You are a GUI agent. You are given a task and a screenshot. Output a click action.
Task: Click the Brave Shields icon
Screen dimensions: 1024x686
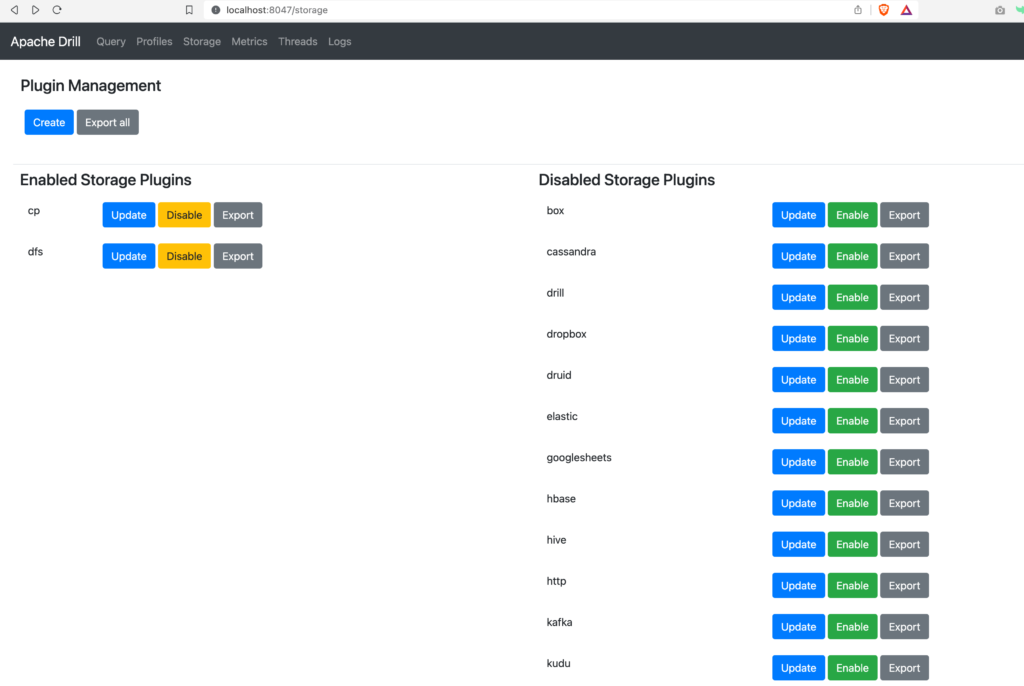[884, 10]
